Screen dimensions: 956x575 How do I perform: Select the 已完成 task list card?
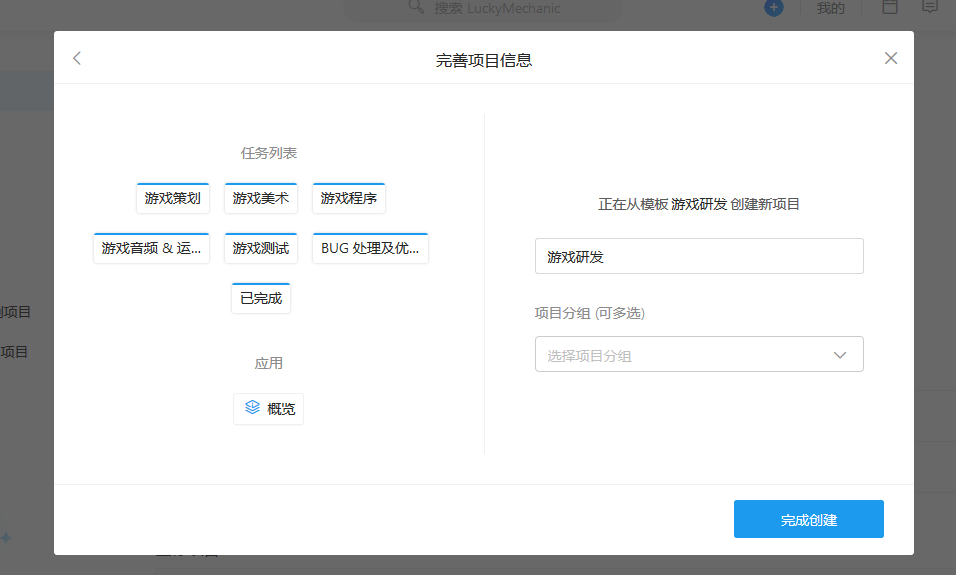261,298
